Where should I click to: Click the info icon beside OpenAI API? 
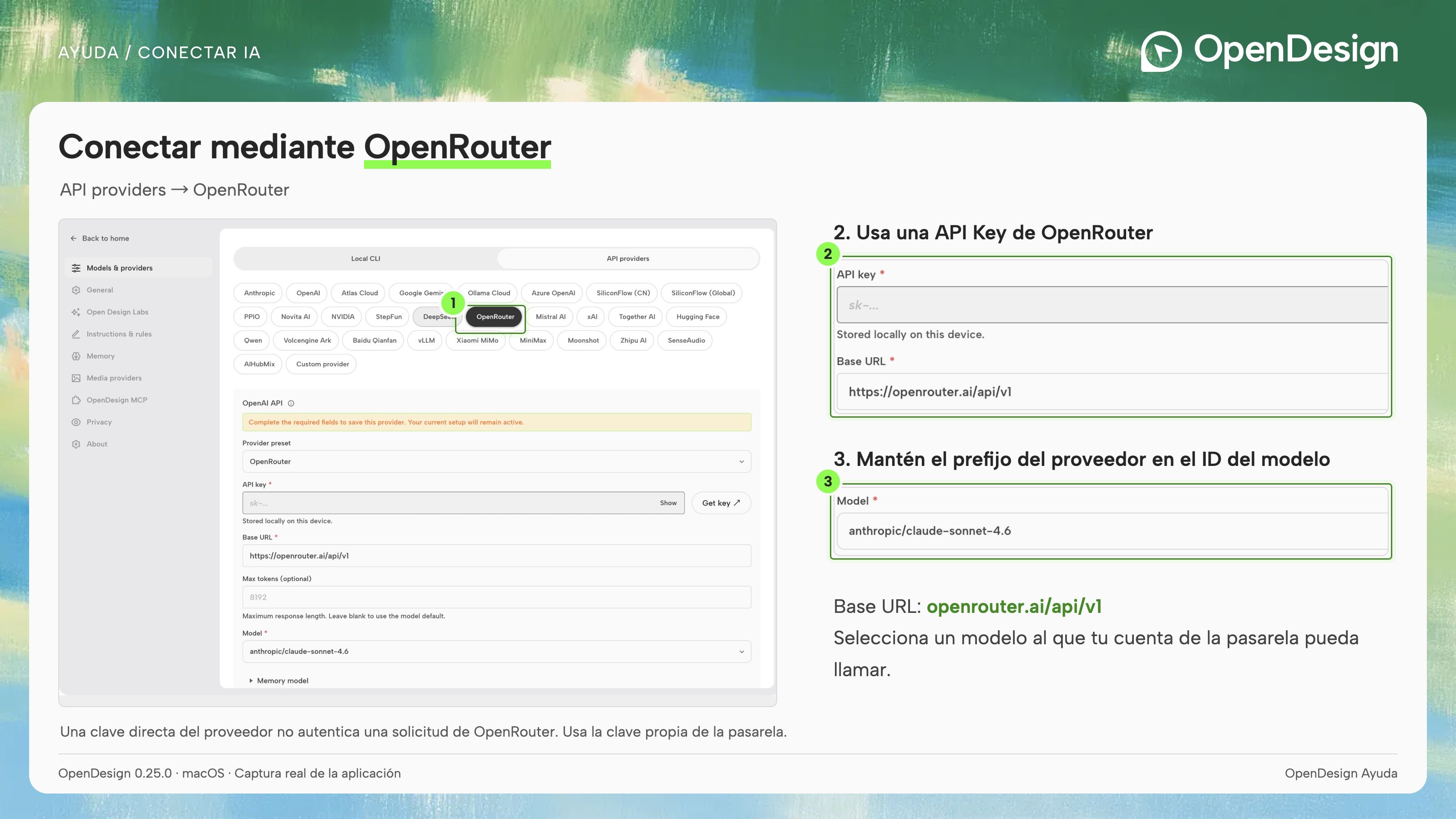[291, 404]
